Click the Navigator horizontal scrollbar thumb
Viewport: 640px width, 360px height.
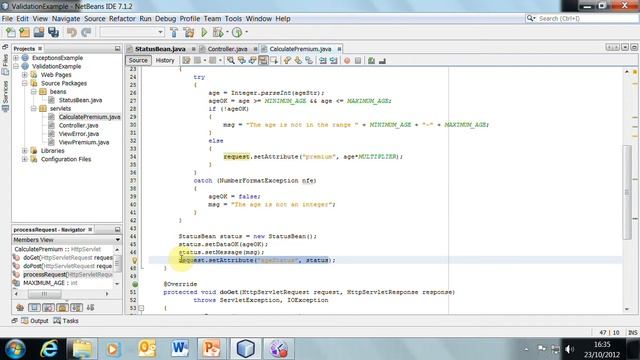pos(44,294)
